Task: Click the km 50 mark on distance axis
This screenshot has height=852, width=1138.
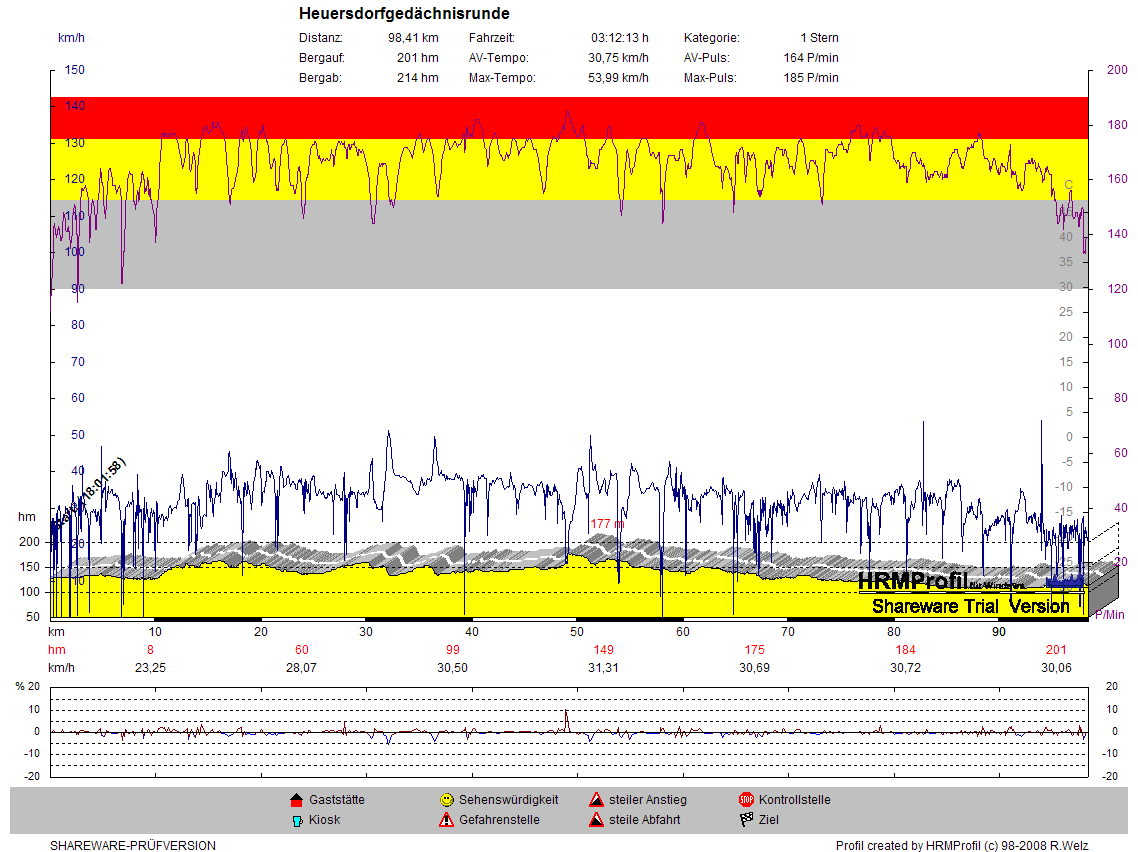Action: [x=577, y=631]
